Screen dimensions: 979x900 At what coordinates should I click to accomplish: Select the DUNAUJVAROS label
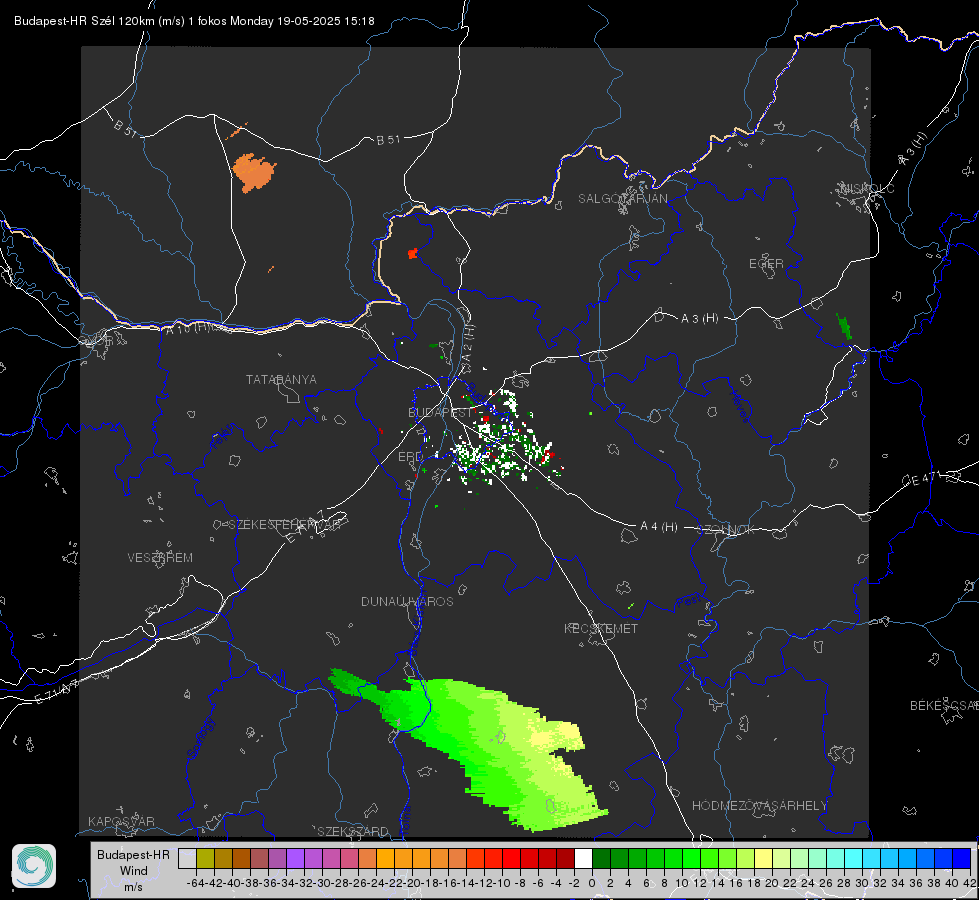tap(407, 601)
